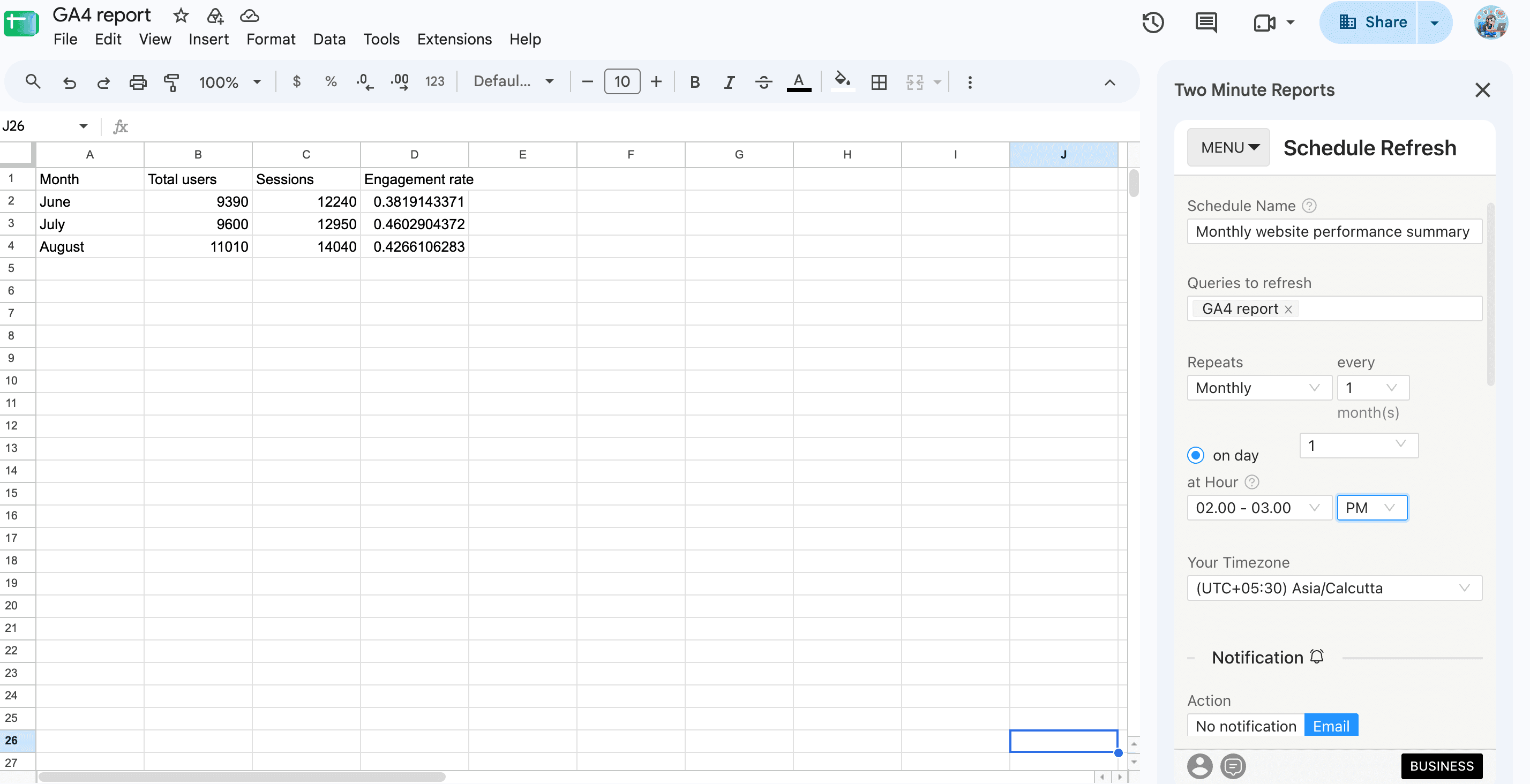This screenshot has width=1530, height=784.
Task: Open the Your Timezone dropdown
Action: 1334,588
